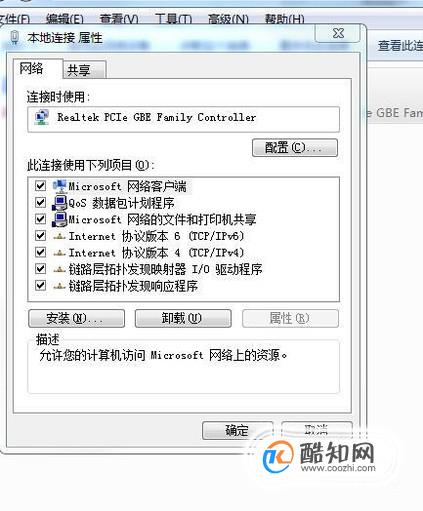Select the QoS 数据包计划程序 service icon
Screen dimensions: 423x511
(x=60, y=203)
